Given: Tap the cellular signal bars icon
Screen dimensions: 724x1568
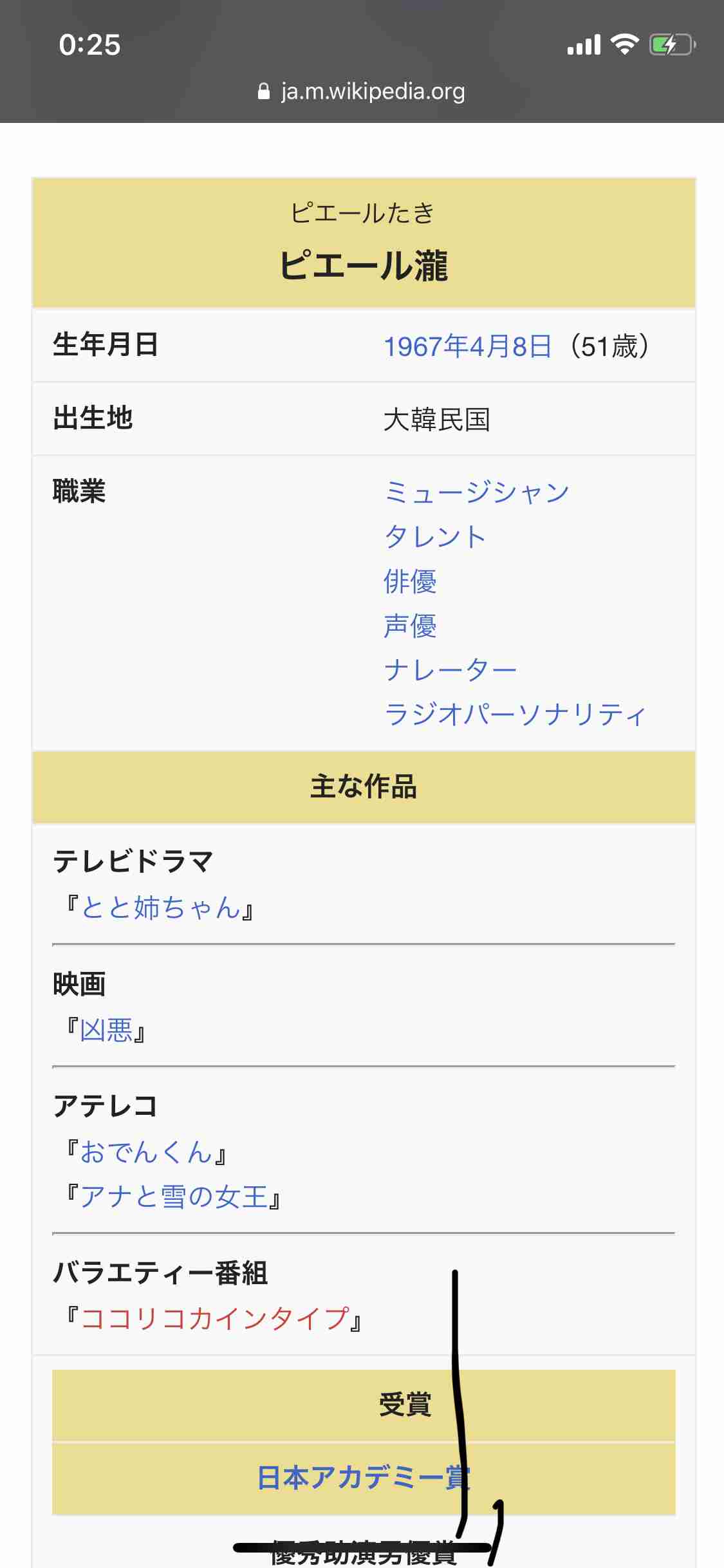Looking at the screenshot, I should [x=584, y=45].
